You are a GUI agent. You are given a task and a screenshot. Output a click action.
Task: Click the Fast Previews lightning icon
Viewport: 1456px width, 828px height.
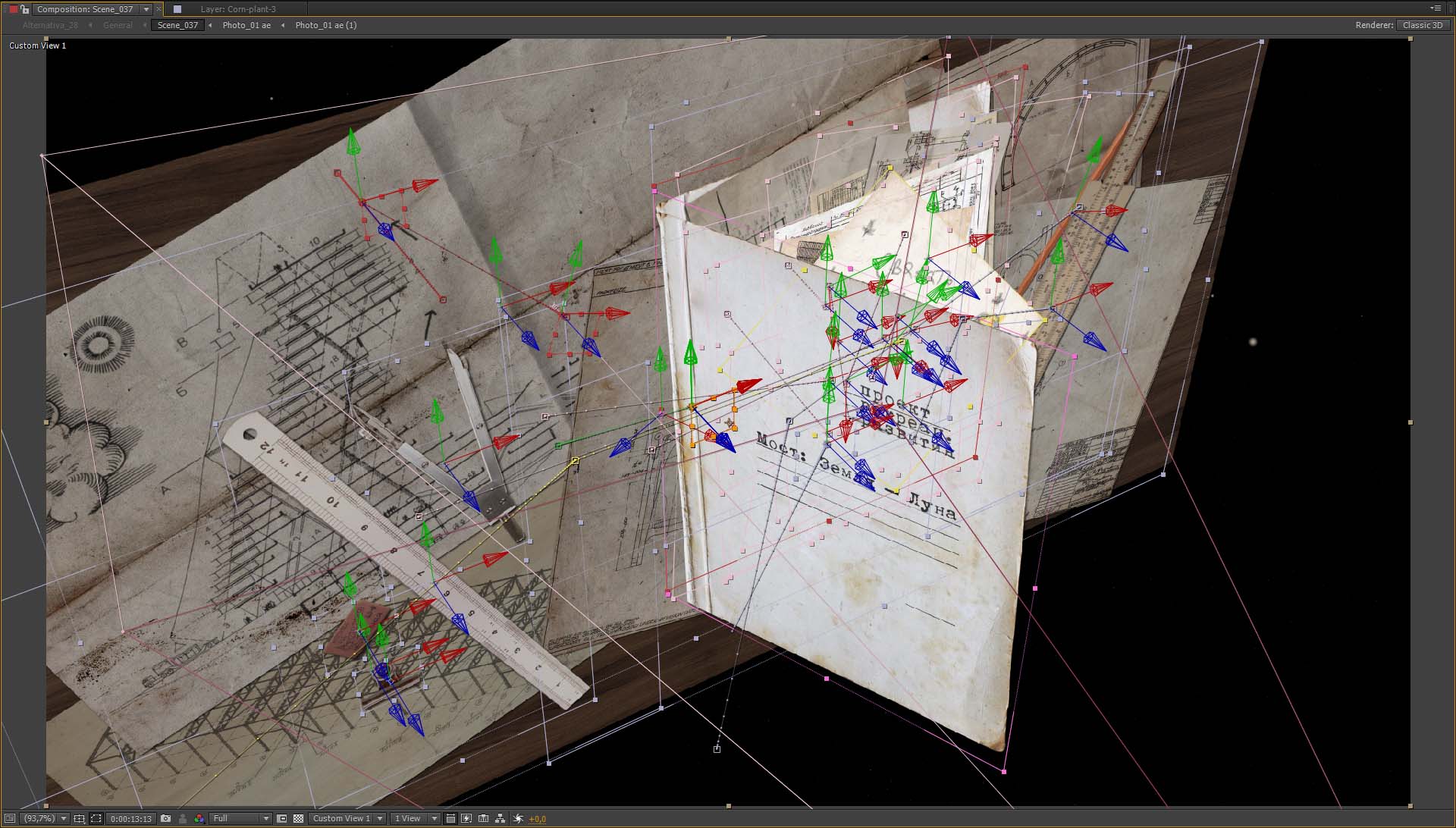click(x=466, y=818)
